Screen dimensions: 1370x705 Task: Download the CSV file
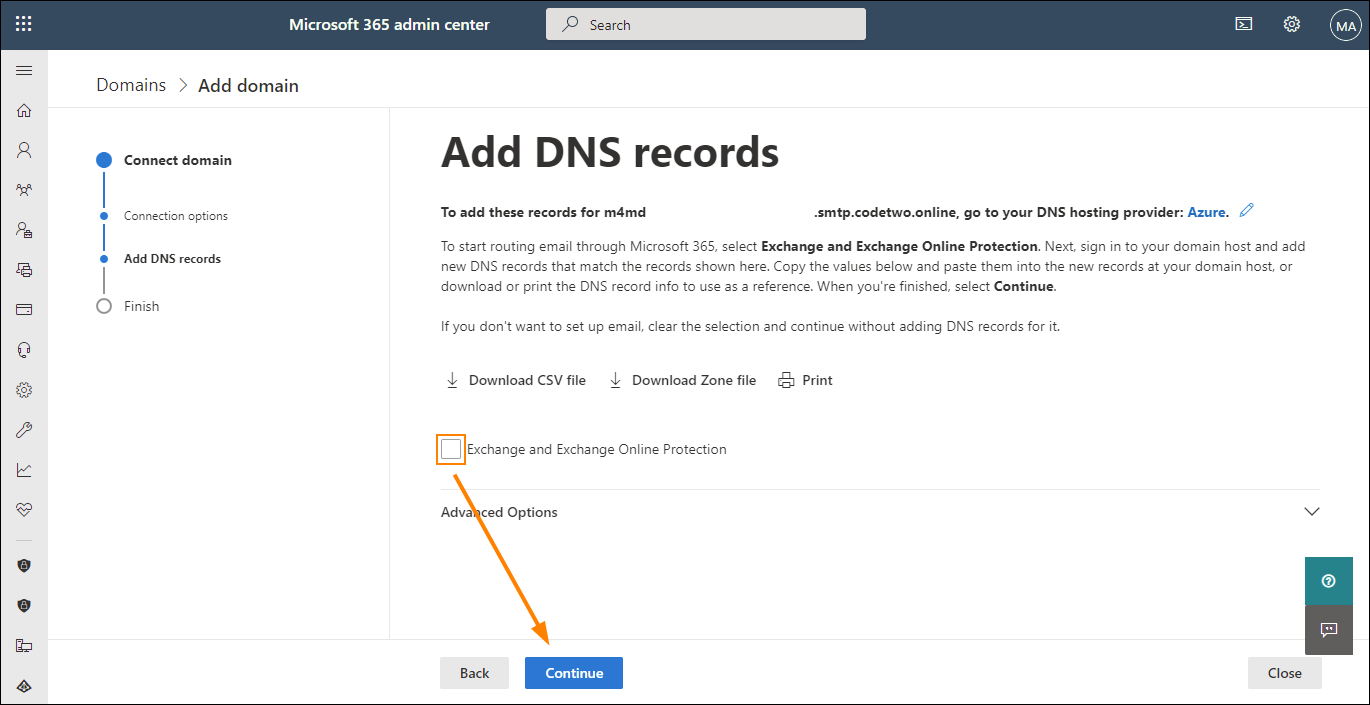click(515, 380)
